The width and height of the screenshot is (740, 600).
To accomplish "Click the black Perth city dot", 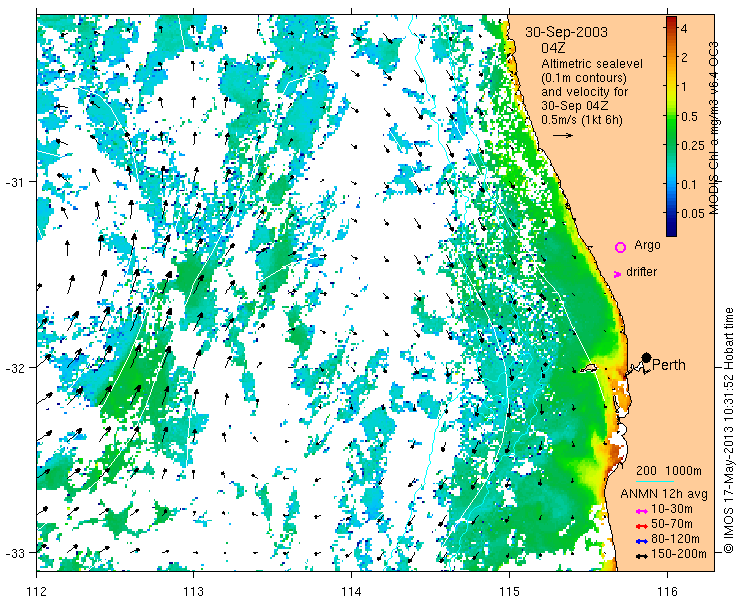I will click(x=646, y=357).
